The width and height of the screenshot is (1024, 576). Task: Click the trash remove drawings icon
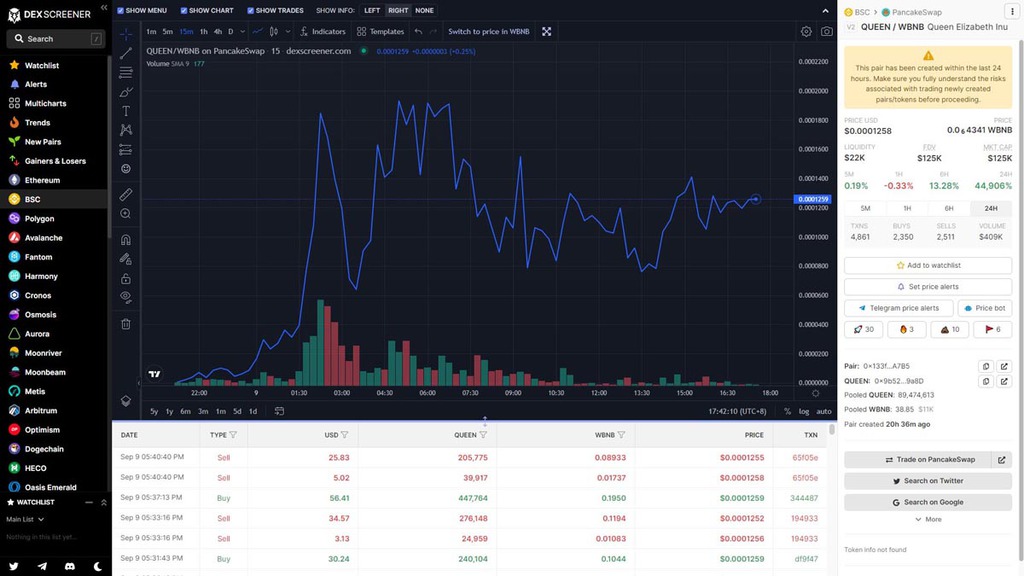[x=126, y=324]
